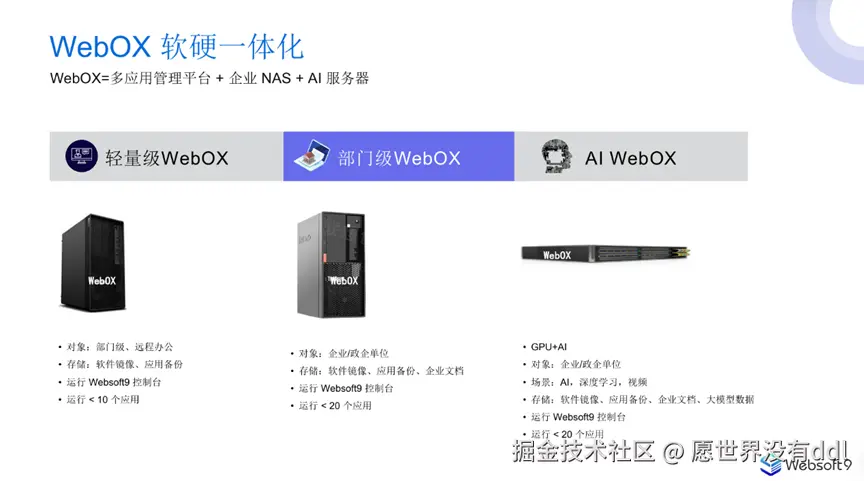Click the GPU+AI bullet item
864x481 pixels.
[x=548, y=347]
